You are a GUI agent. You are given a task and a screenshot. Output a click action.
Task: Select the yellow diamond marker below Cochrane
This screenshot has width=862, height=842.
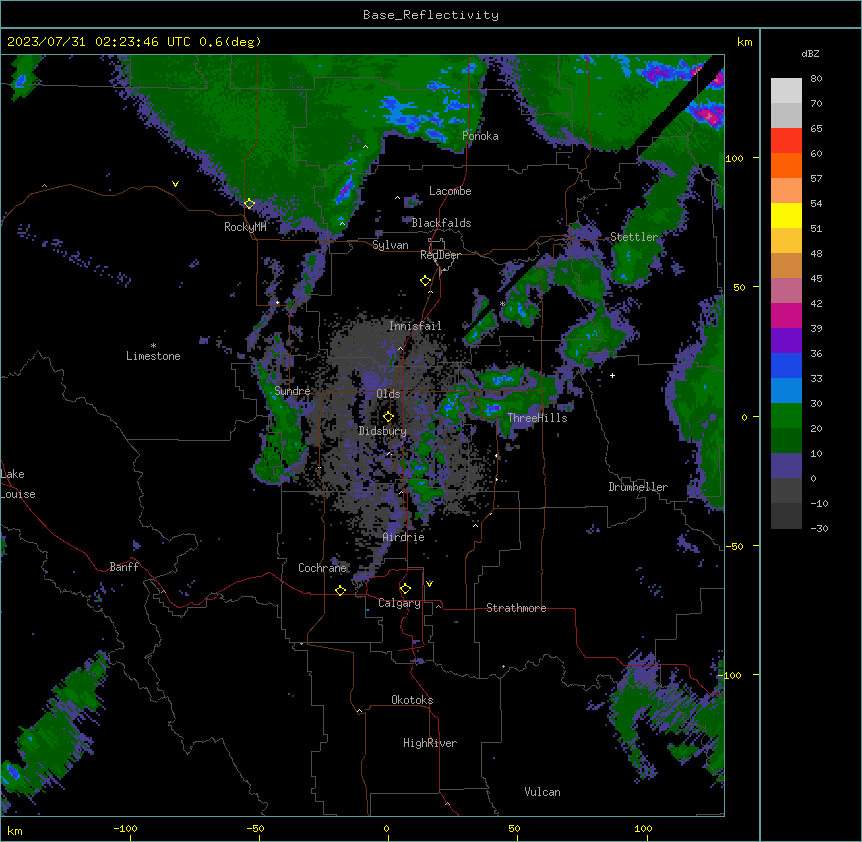(x=340, y=590)
